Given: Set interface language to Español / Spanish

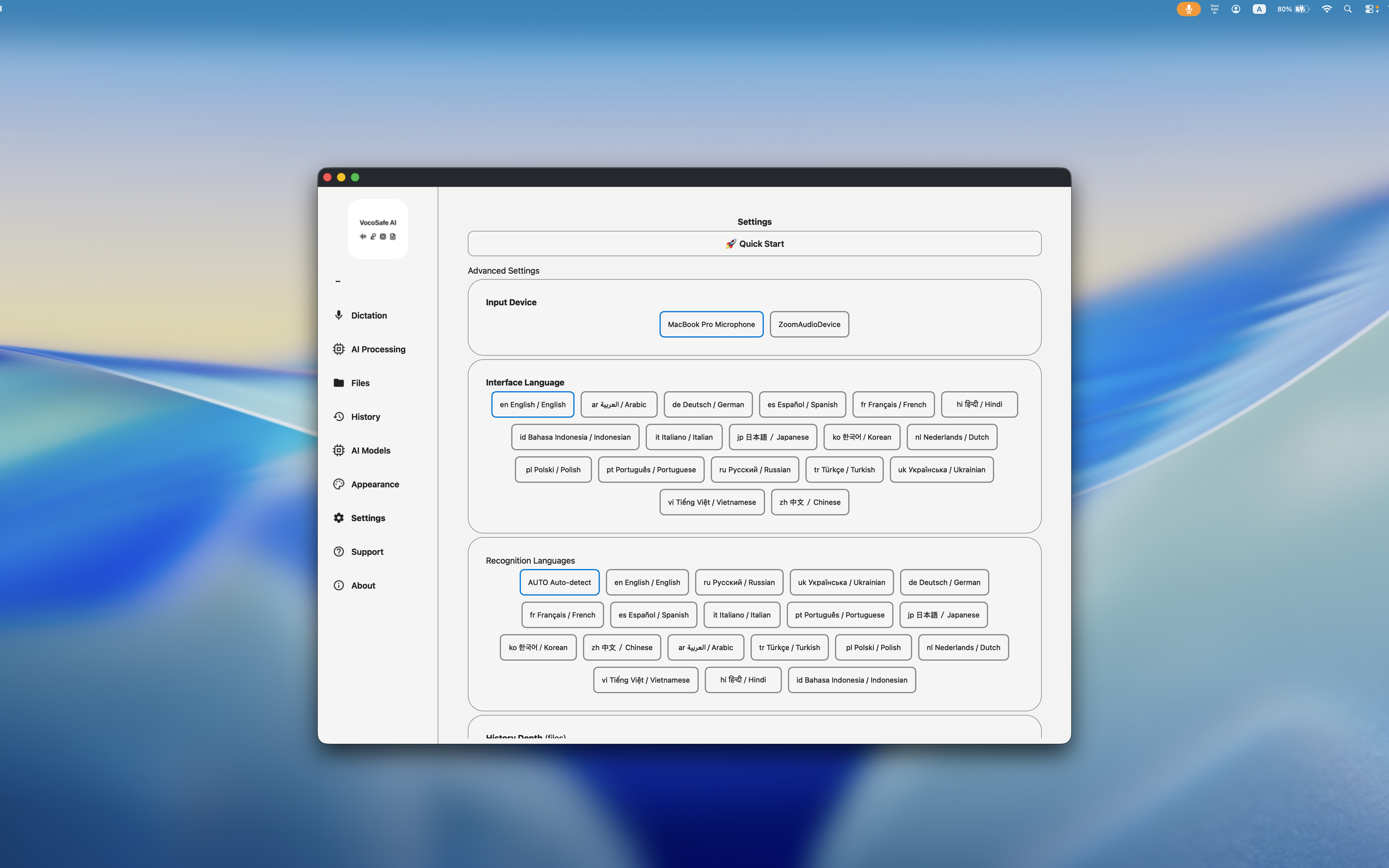Looking at the screenshot, I should [x=802, y=405].
